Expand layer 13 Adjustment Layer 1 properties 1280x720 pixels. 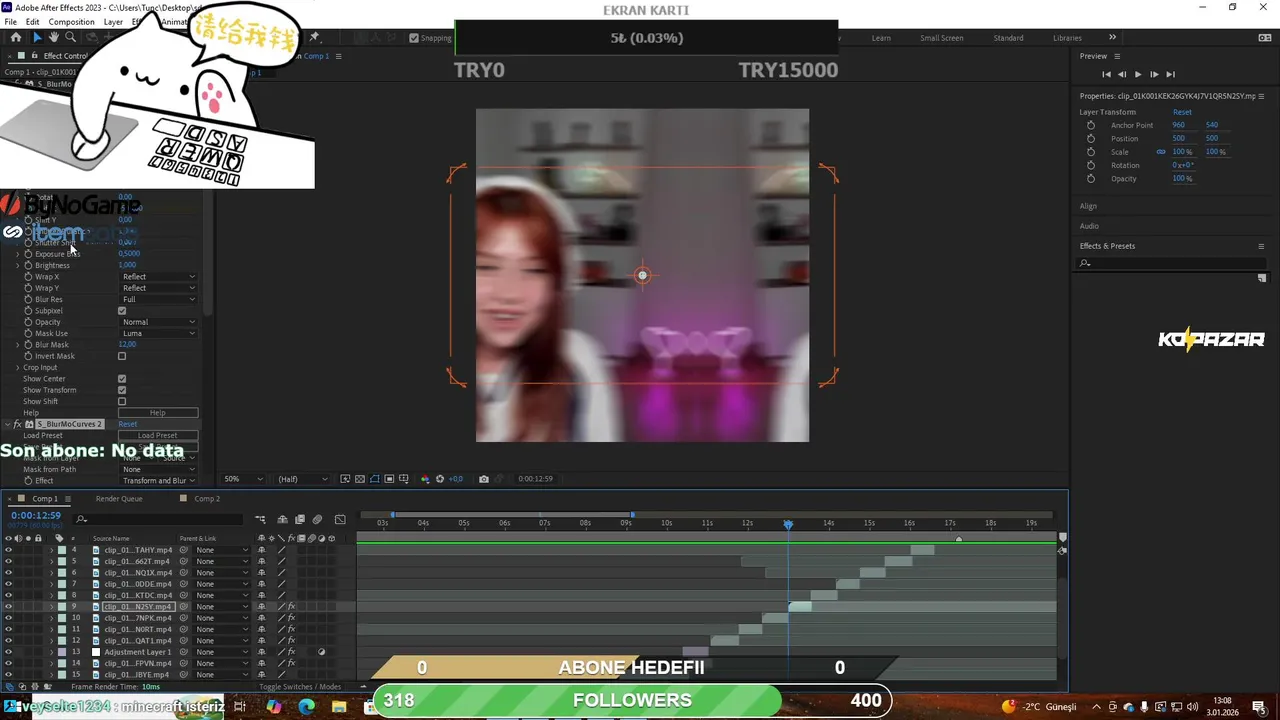click(51, 652)
